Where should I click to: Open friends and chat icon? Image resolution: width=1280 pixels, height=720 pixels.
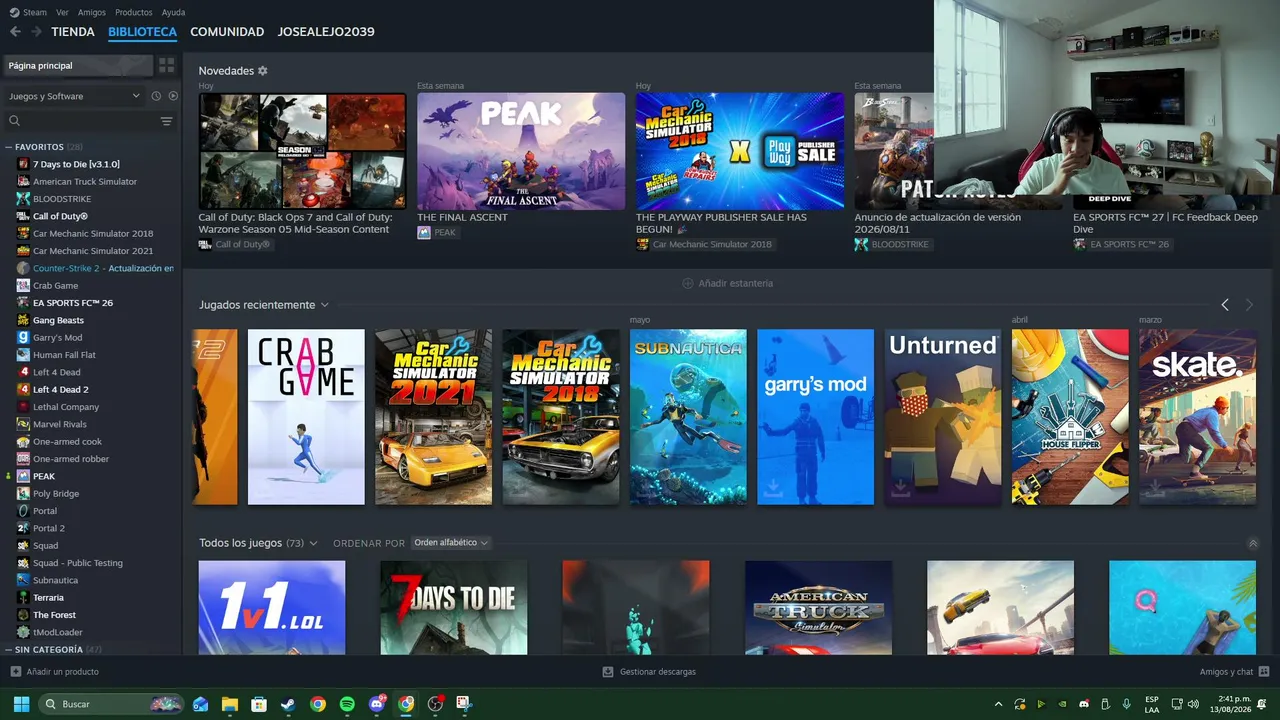click(1264, 672)
